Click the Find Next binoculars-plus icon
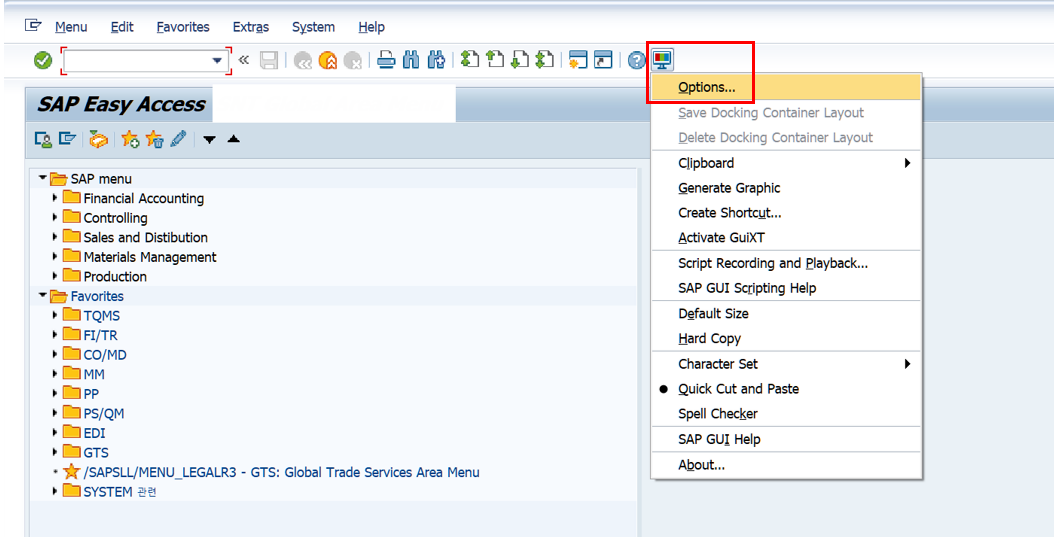The width and height of the screenshot is (1054, 544). [x=436, y=61]
